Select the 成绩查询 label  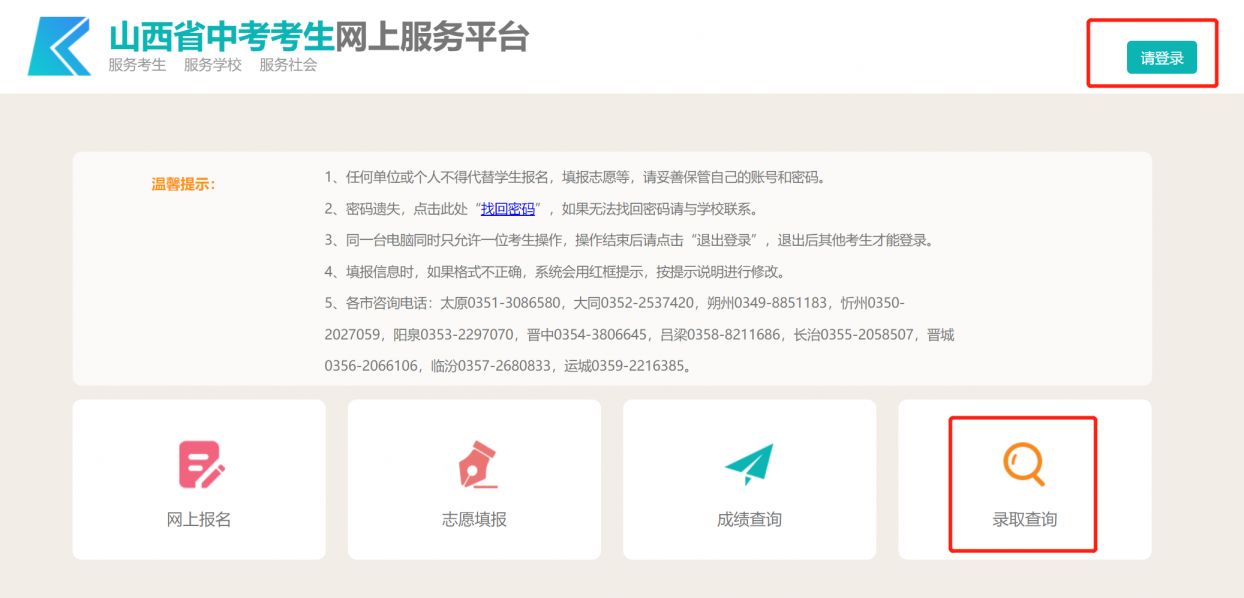coord(749,520)
